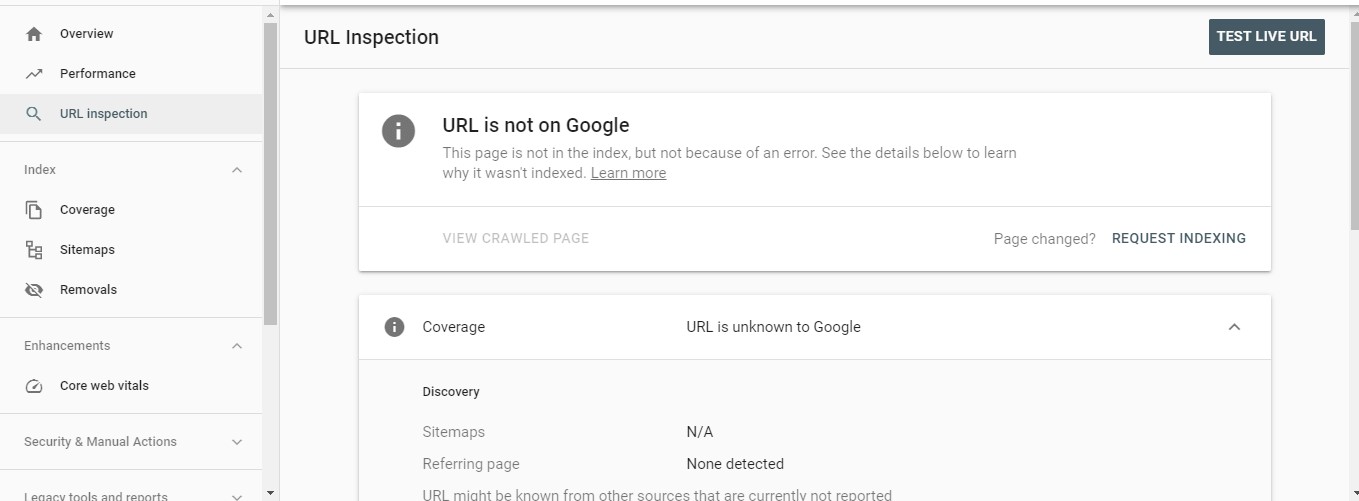
Task: Click the Core web vitals gauge icon
Action: click(34, 386)
